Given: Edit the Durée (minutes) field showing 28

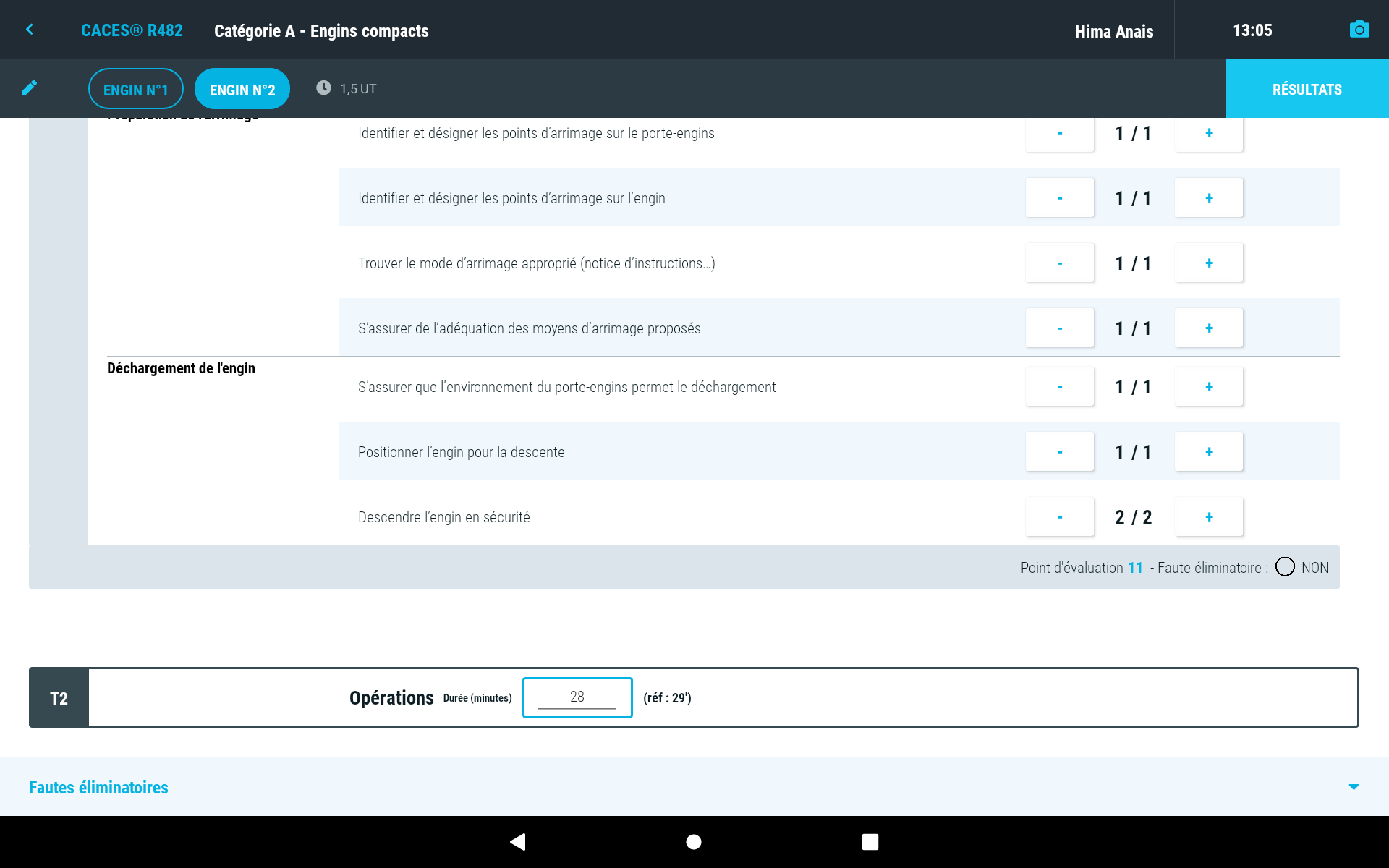Looking at the screenshot, I should click(x=577, y=697).
